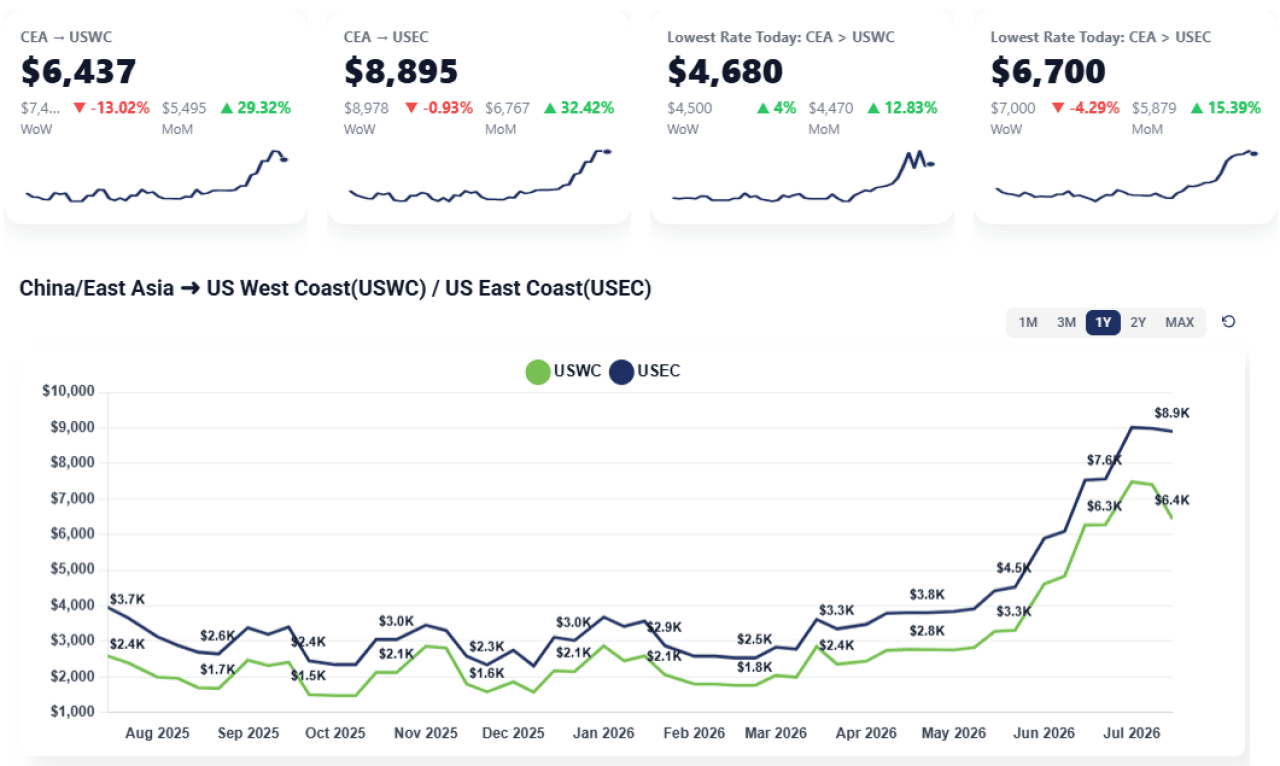
Task: Select the 3M time range
Action: point(1066,322)
